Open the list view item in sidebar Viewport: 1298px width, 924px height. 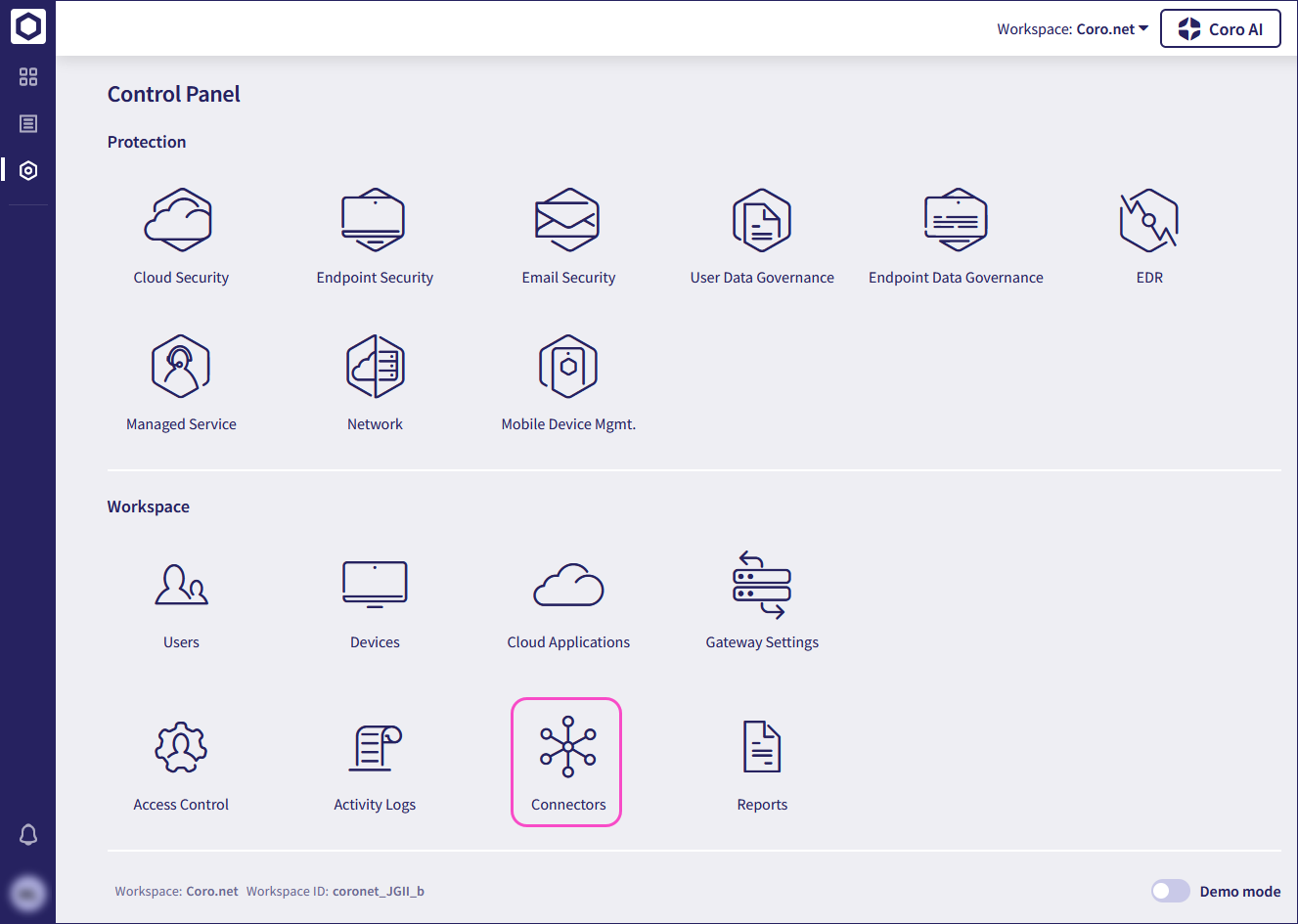(x=28, y=123)
